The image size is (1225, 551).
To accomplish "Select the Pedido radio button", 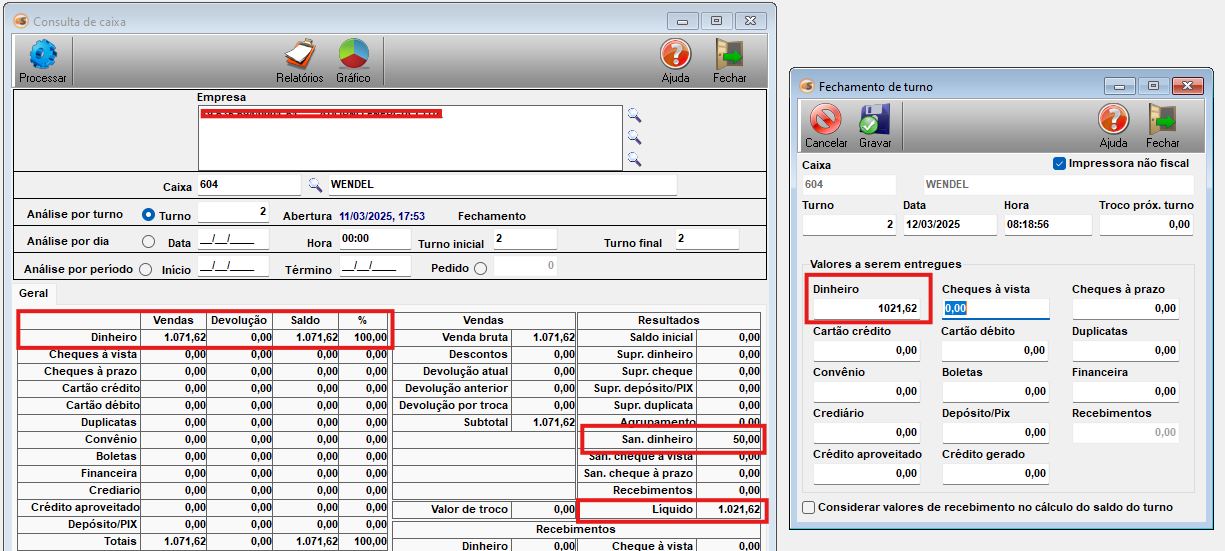I will (480, 268).
